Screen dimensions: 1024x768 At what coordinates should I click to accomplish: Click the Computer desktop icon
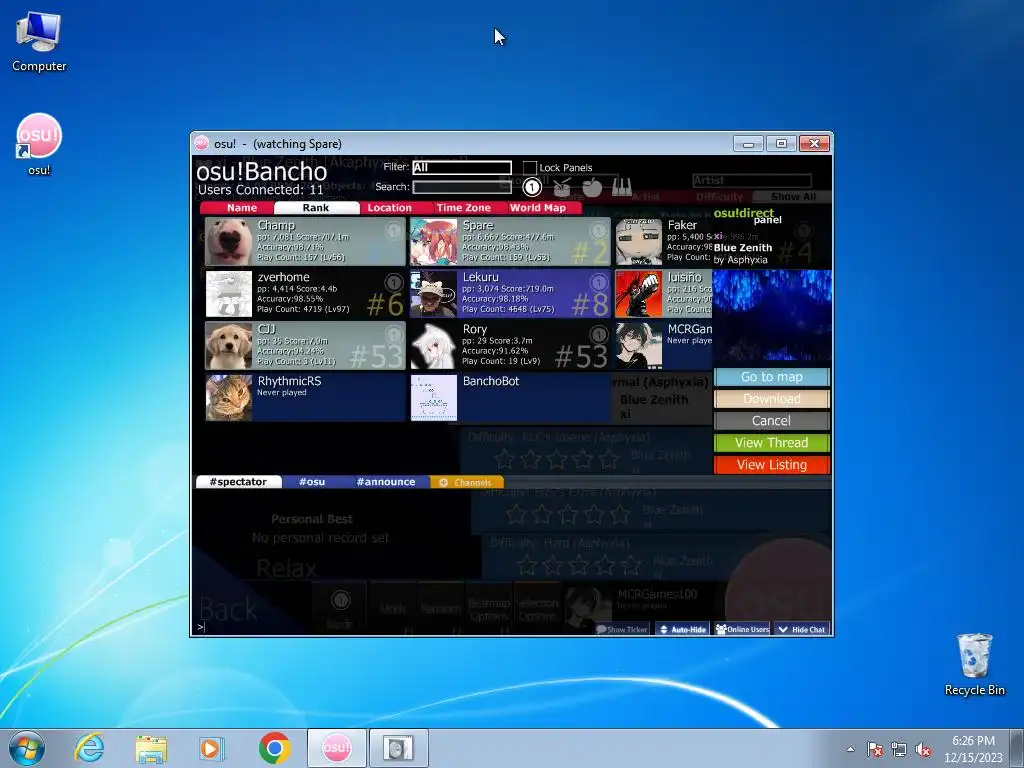point(39,40)
